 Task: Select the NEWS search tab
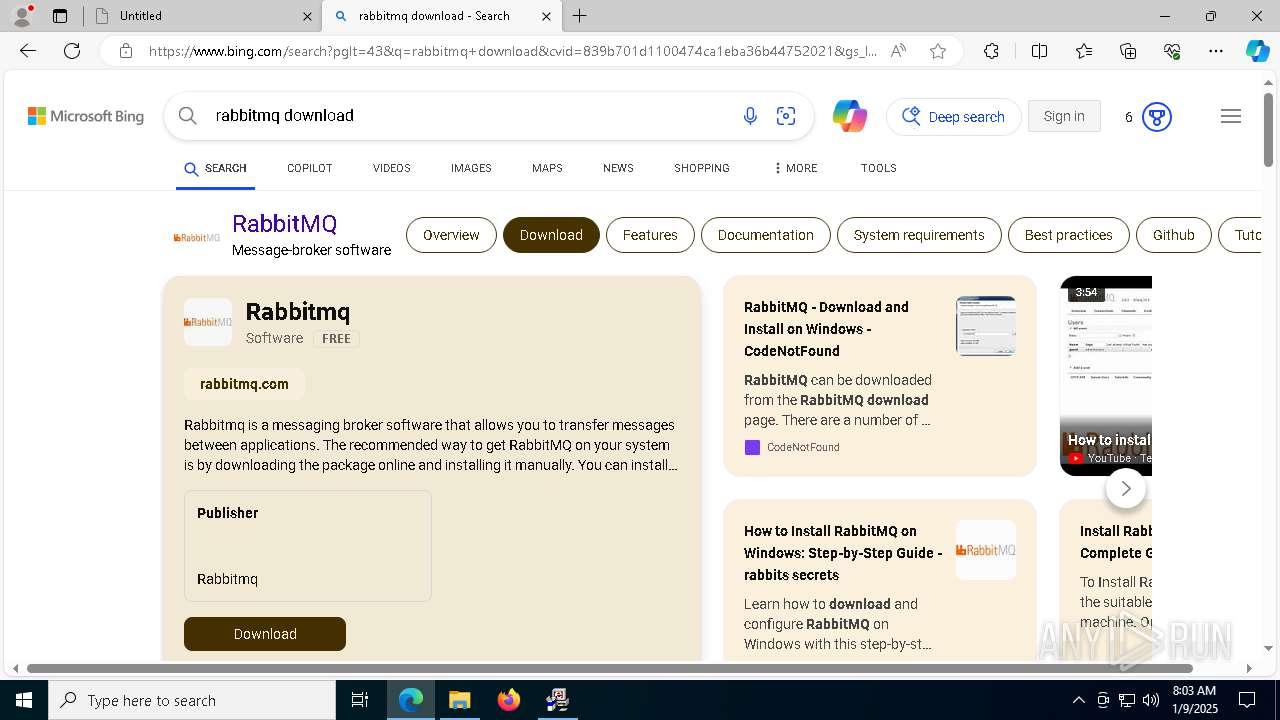(618, 168)
